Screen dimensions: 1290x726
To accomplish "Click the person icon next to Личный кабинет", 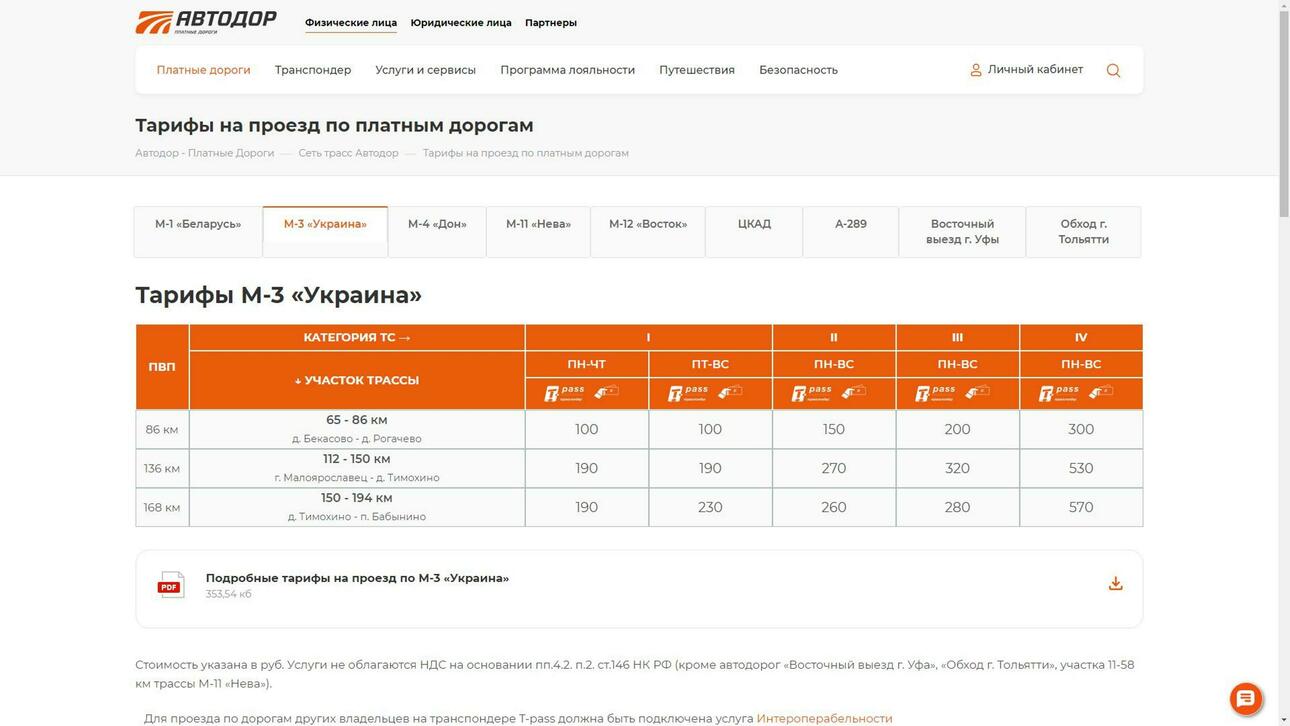I will coord(975,70).
